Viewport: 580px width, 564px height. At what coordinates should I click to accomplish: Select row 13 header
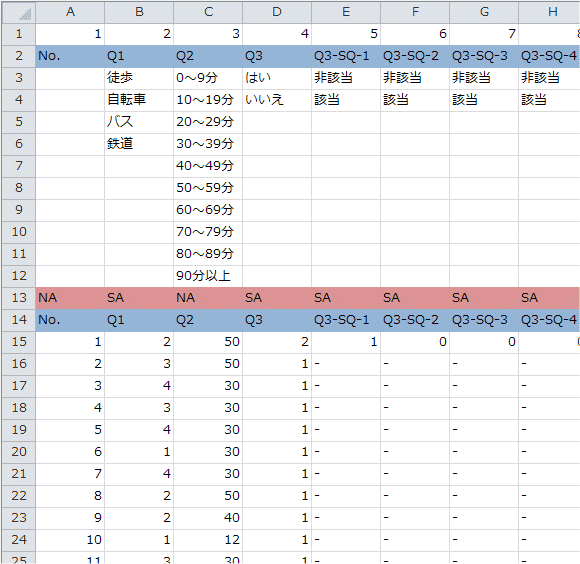tap(18, 298)
